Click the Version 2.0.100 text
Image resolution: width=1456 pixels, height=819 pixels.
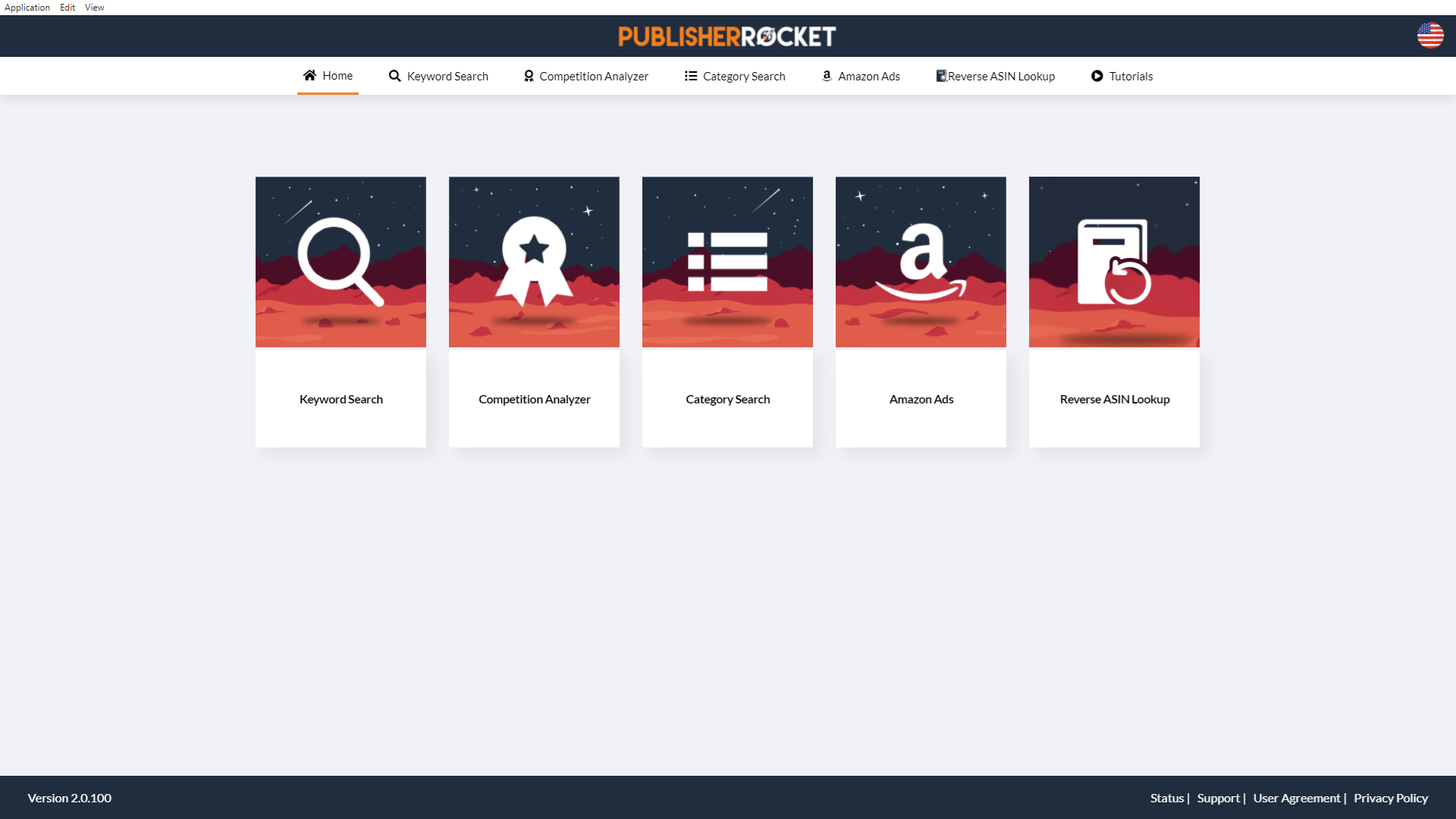70,798
